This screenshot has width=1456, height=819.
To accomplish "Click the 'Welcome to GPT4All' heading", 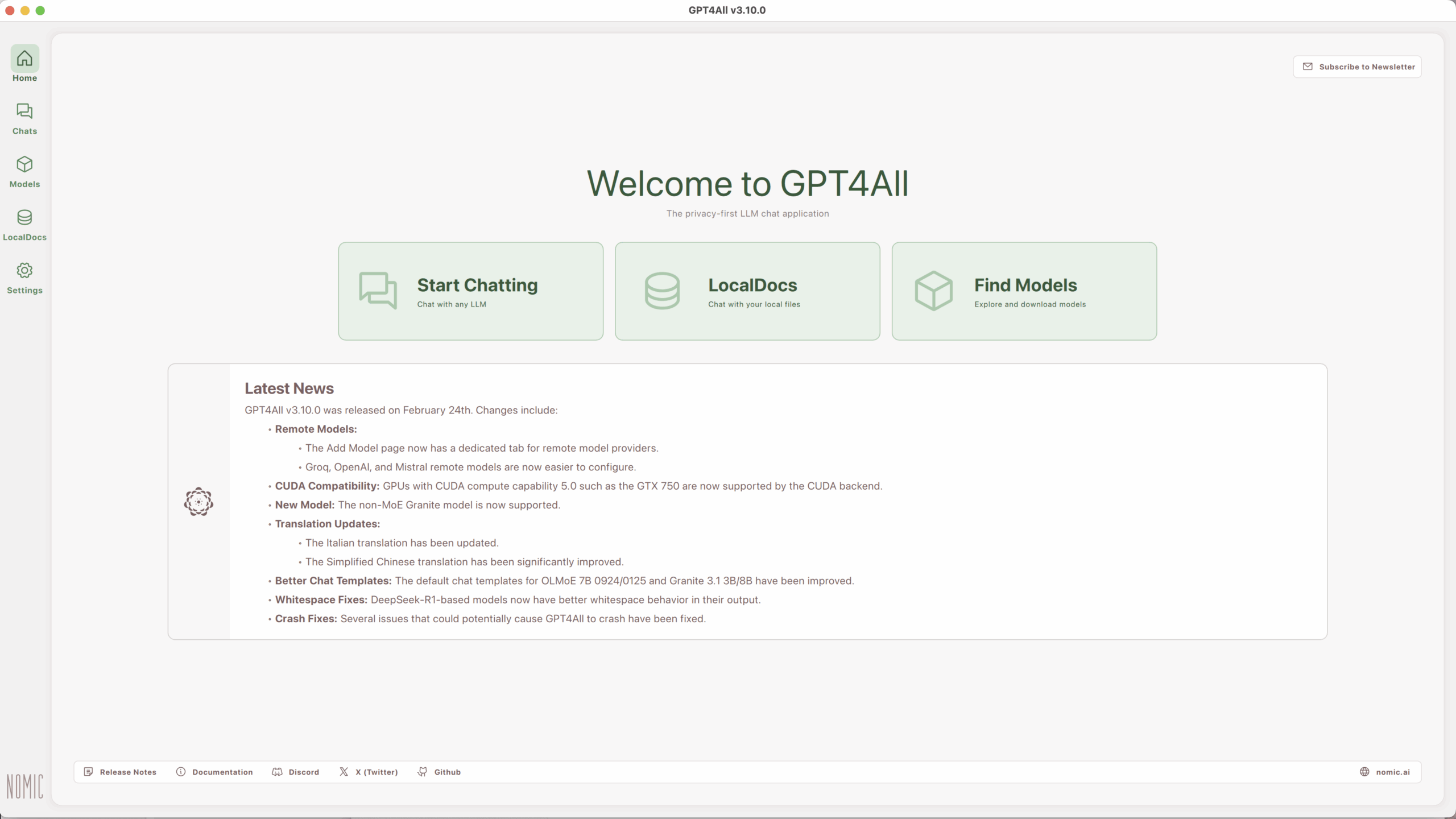I will pos(747,184).
